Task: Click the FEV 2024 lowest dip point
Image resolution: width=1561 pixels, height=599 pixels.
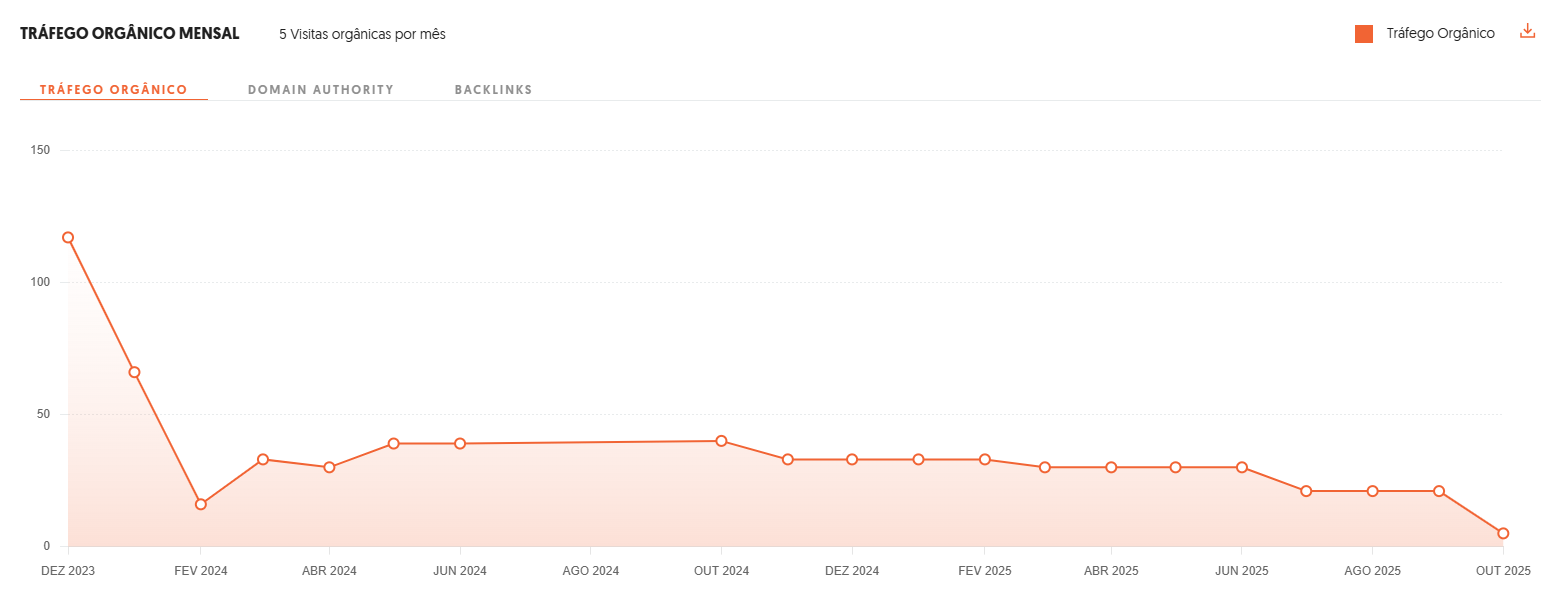Action: pyautogui.click(x=201, y=504)
